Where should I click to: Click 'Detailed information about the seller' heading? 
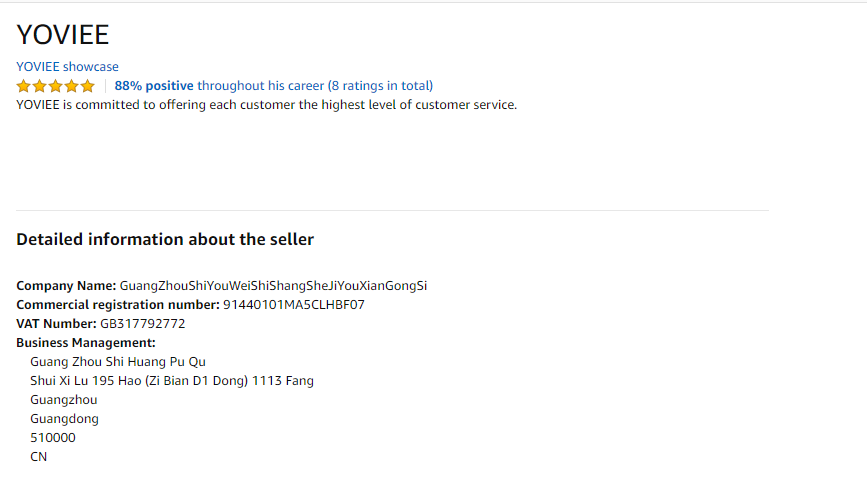[165, 240]
